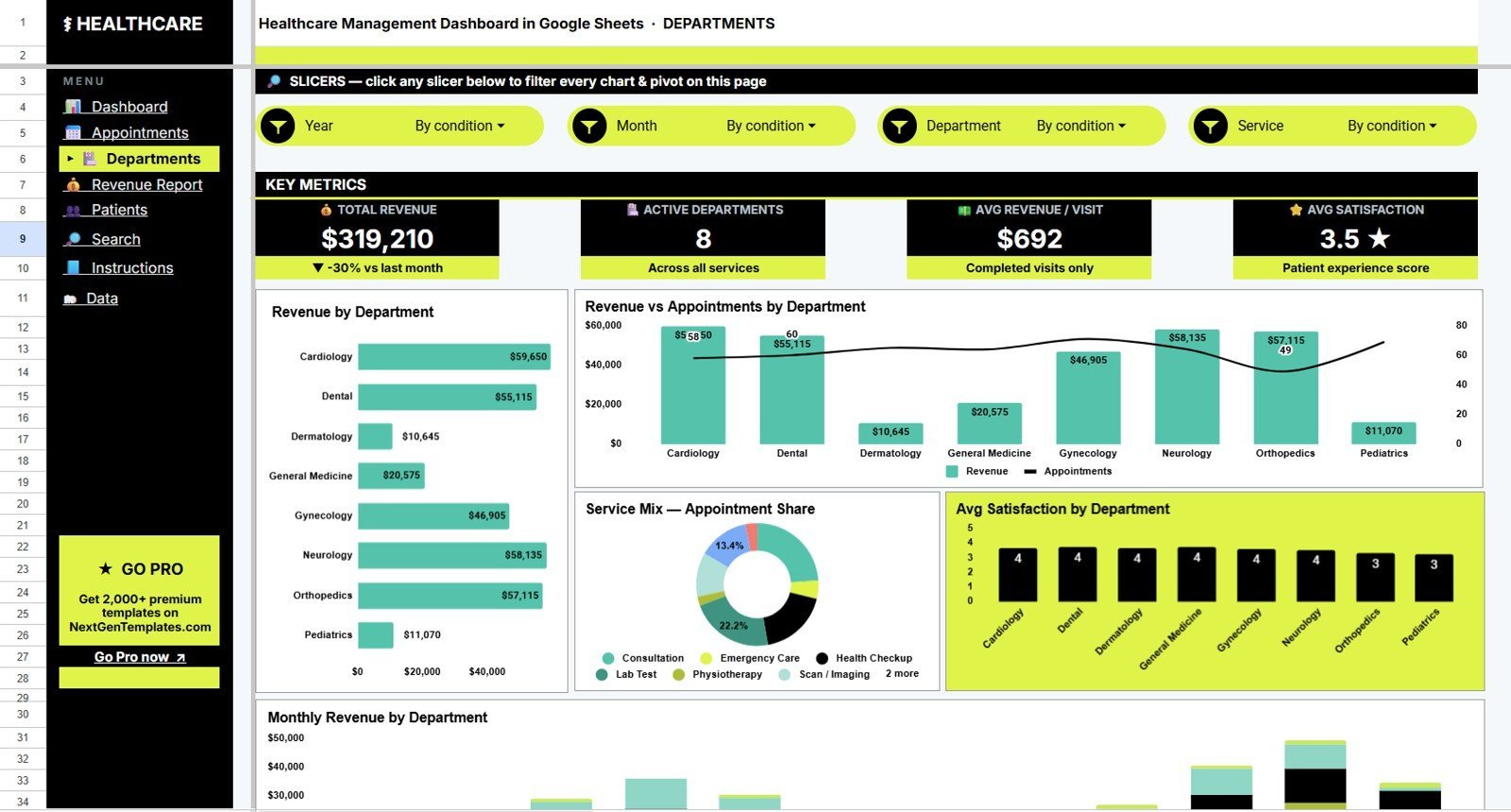Click the Neurology $58,135 column bar
Viewport: 1511px width, 812px height.
coord(1187,387)
